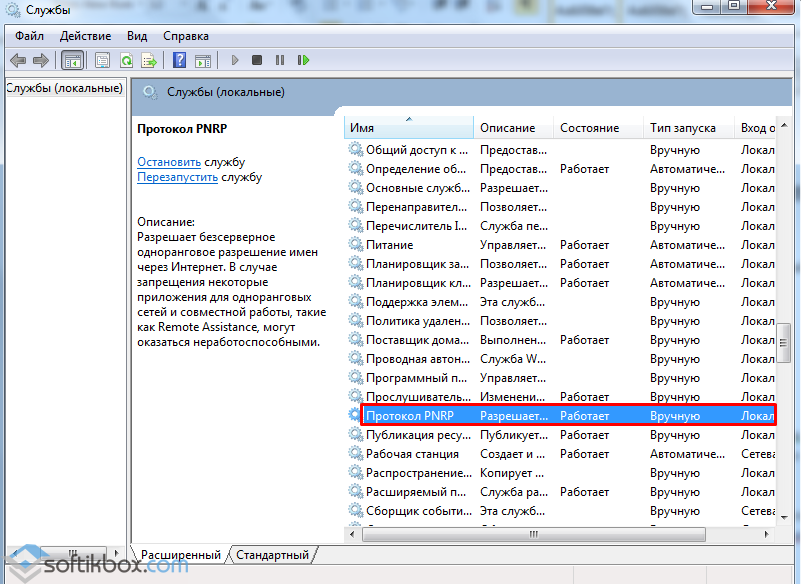Open the Properties toolbar icon
Viewport: 801px width, 584px height.
[x=102, y=60]
